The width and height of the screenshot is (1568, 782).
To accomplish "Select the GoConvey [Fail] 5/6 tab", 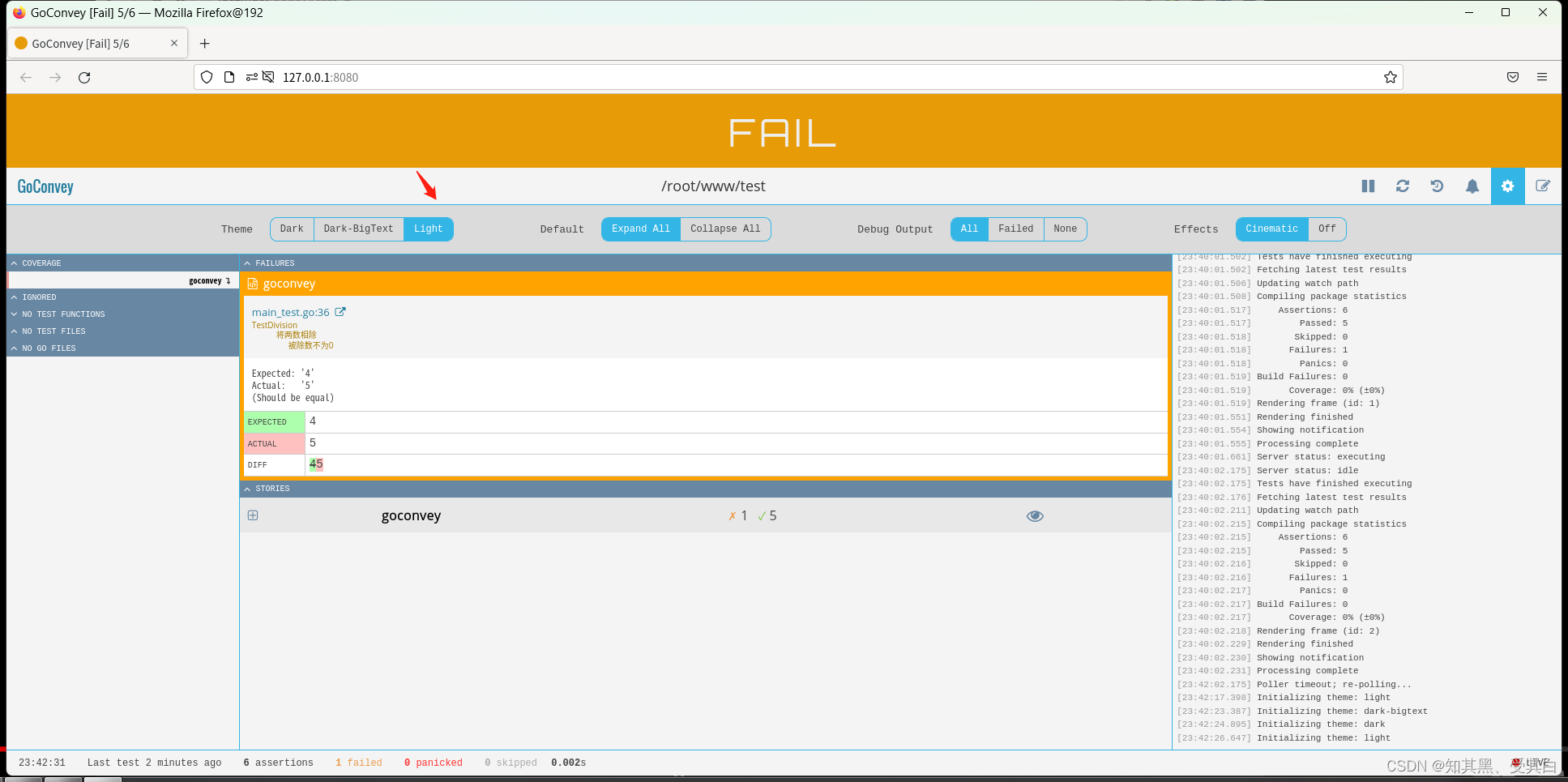I will (97, 44).
